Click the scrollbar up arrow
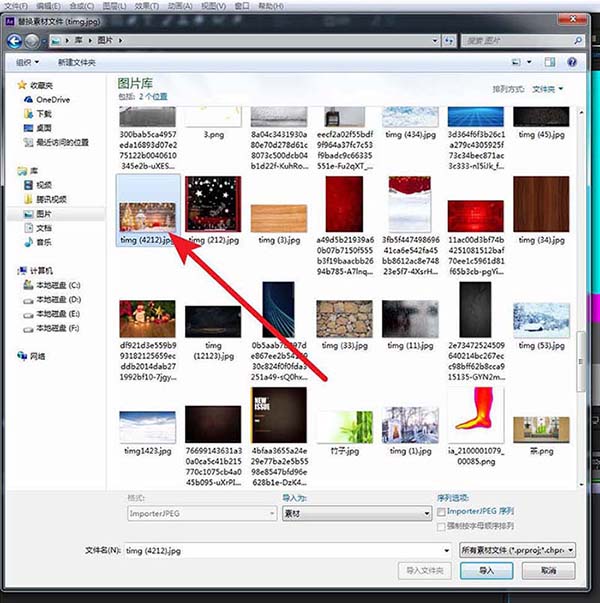600x603 pixels. coord(581,112)
